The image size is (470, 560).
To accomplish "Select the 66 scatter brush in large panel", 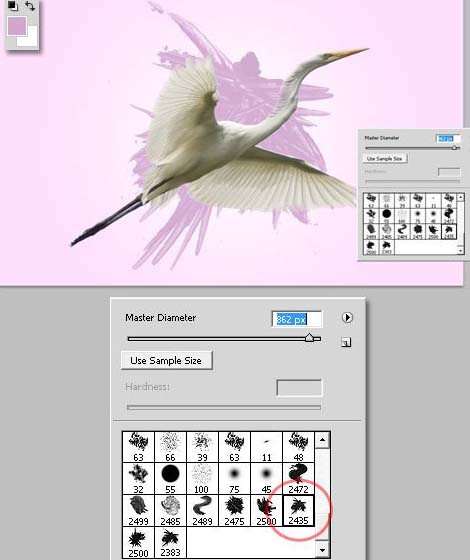I will 170,447.
